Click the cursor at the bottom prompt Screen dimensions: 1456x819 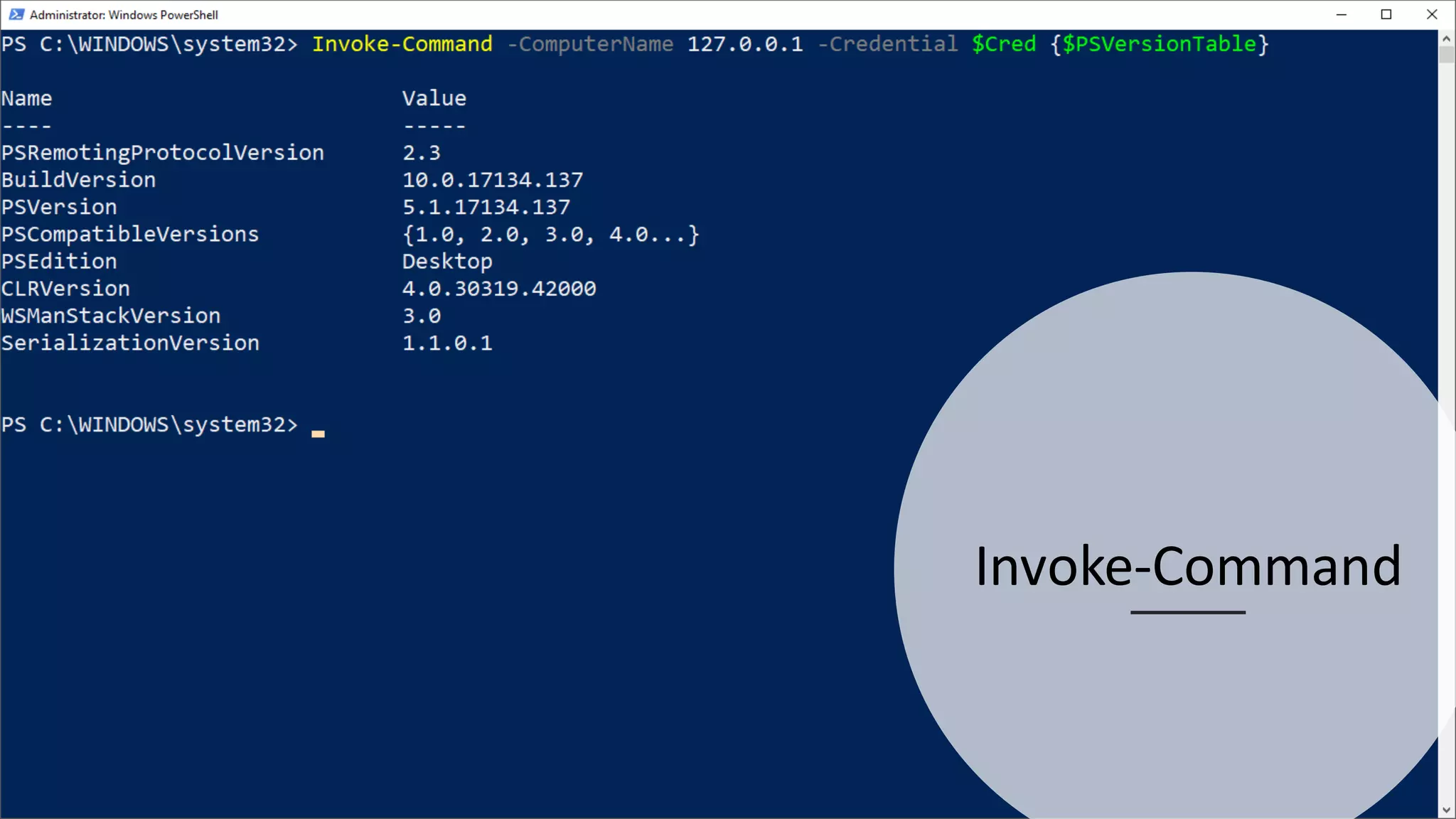pos(318,434)
